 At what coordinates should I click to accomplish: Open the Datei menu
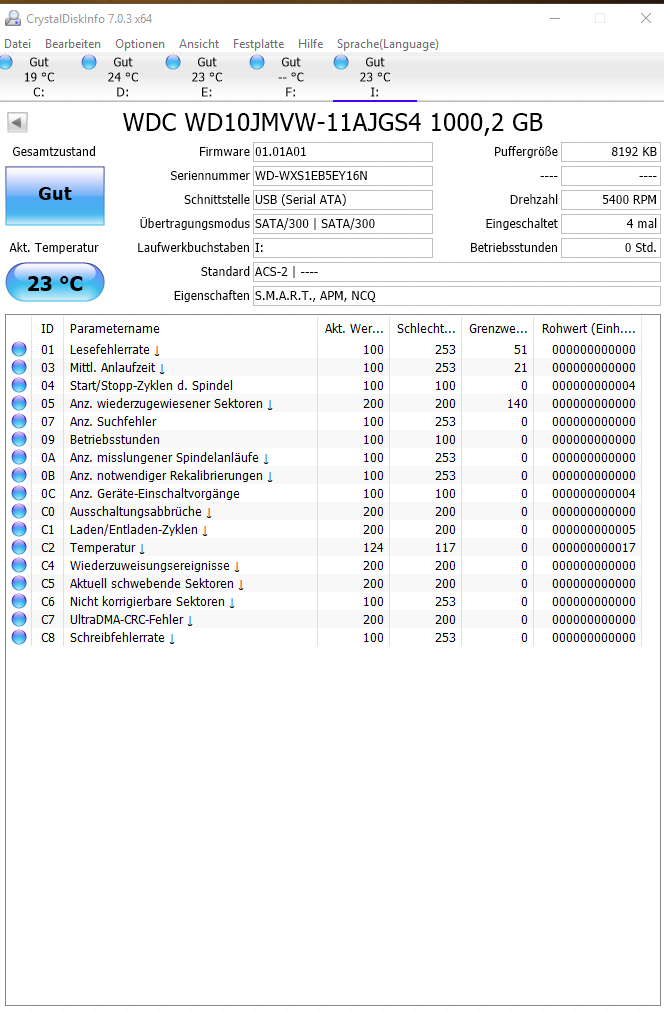17,44
